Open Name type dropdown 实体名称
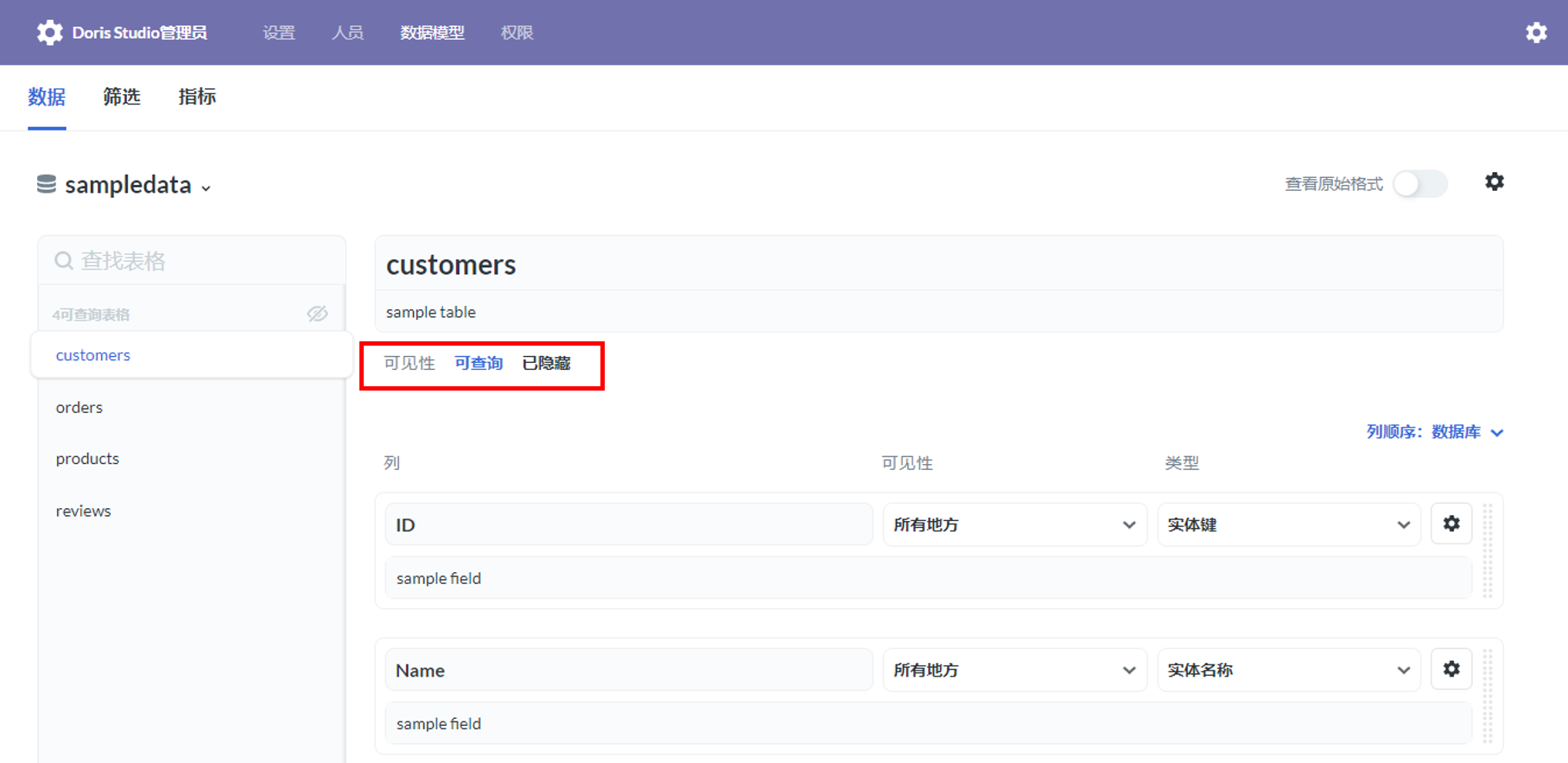 pos(1289,670)
